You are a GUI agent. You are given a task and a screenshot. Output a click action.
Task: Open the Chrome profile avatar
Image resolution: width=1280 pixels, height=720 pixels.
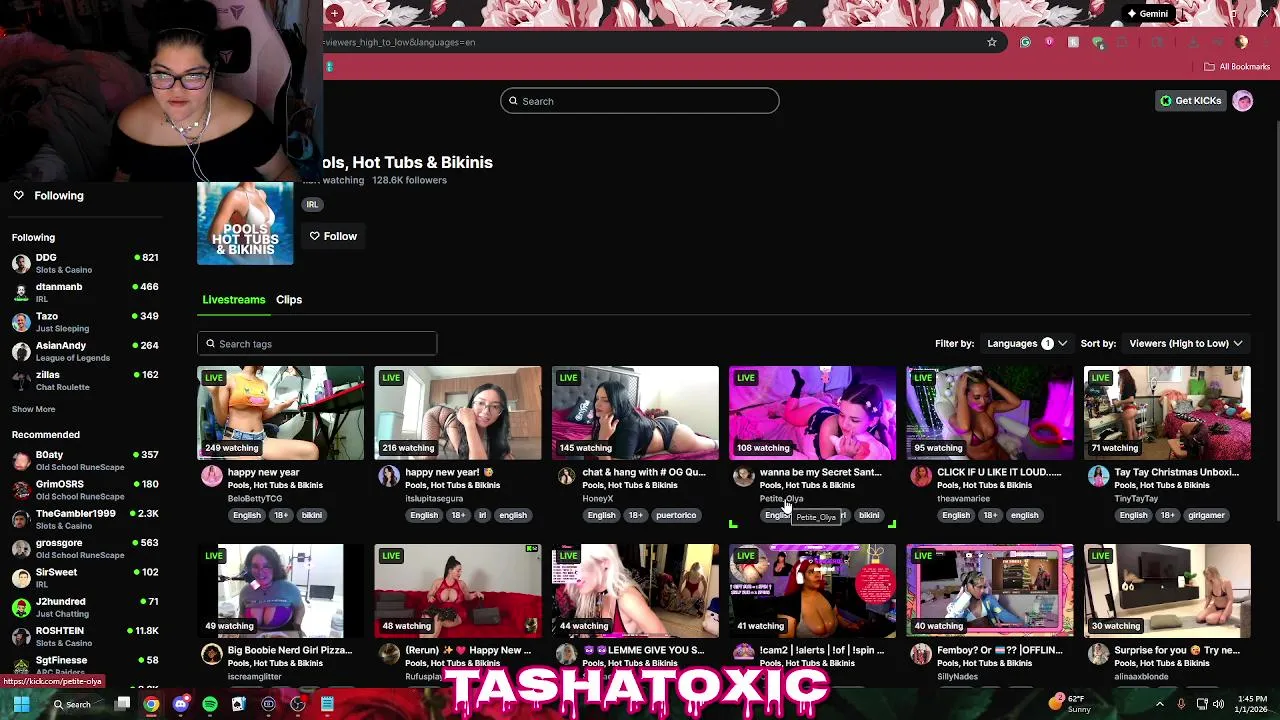coord(1241,42)
